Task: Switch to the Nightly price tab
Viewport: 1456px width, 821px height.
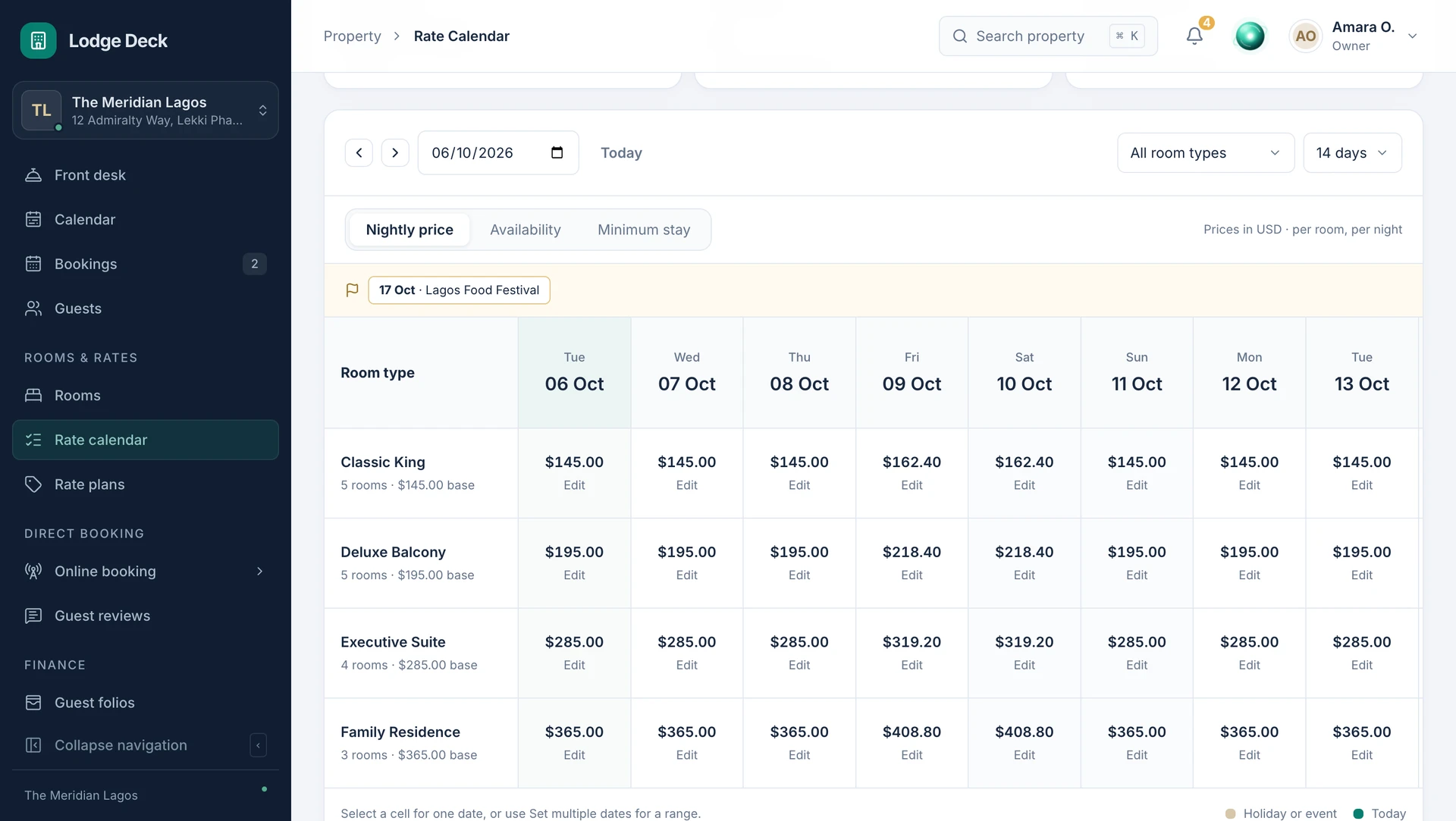Action: 409,230
